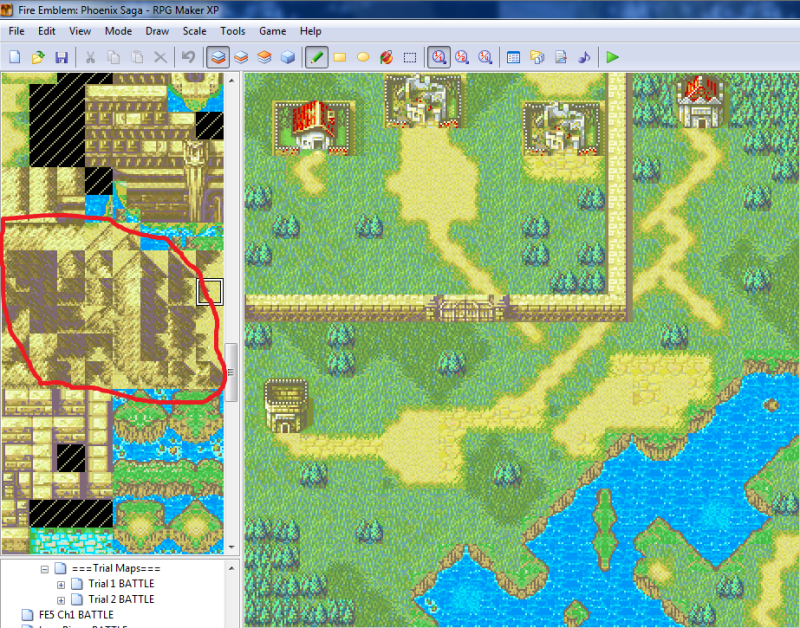The height and width of the screenshot is (628, 800).
Task: Open the Database icon
Action: [x=514, y=57]
